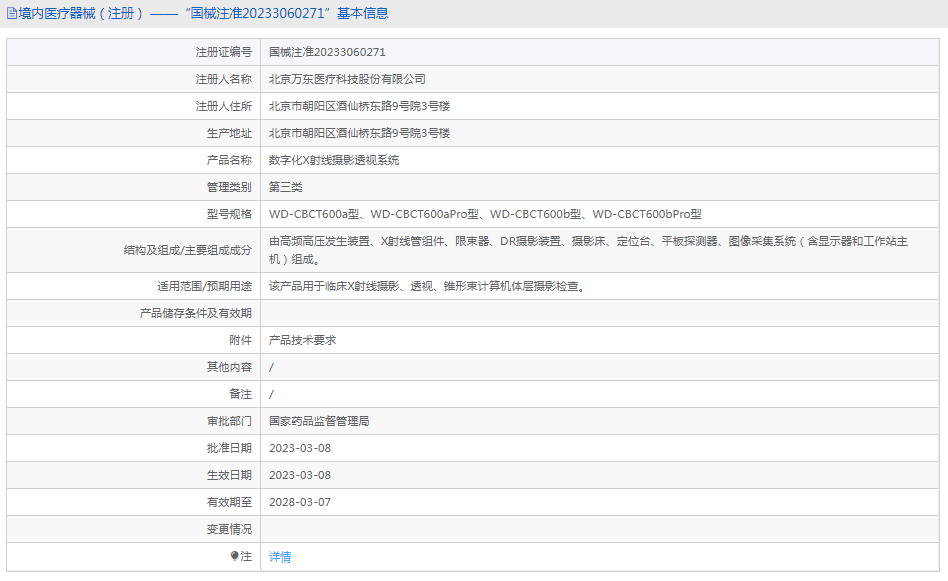948x581 pixels.
Task: Select the 第三类 management category value
Action: click(x=285, y=187)
